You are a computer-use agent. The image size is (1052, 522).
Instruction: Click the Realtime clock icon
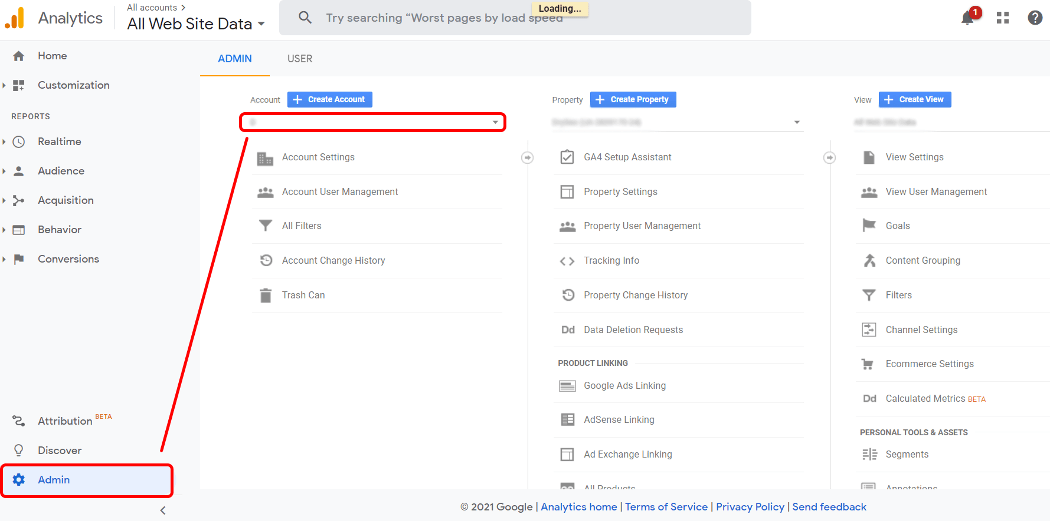click(19, 142)
